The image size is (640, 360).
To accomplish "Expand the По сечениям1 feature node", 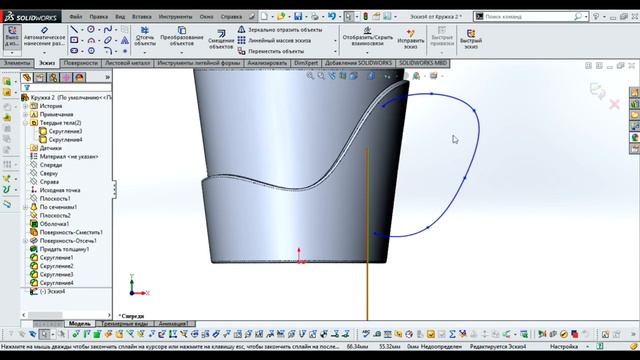I will coord(25,207).
